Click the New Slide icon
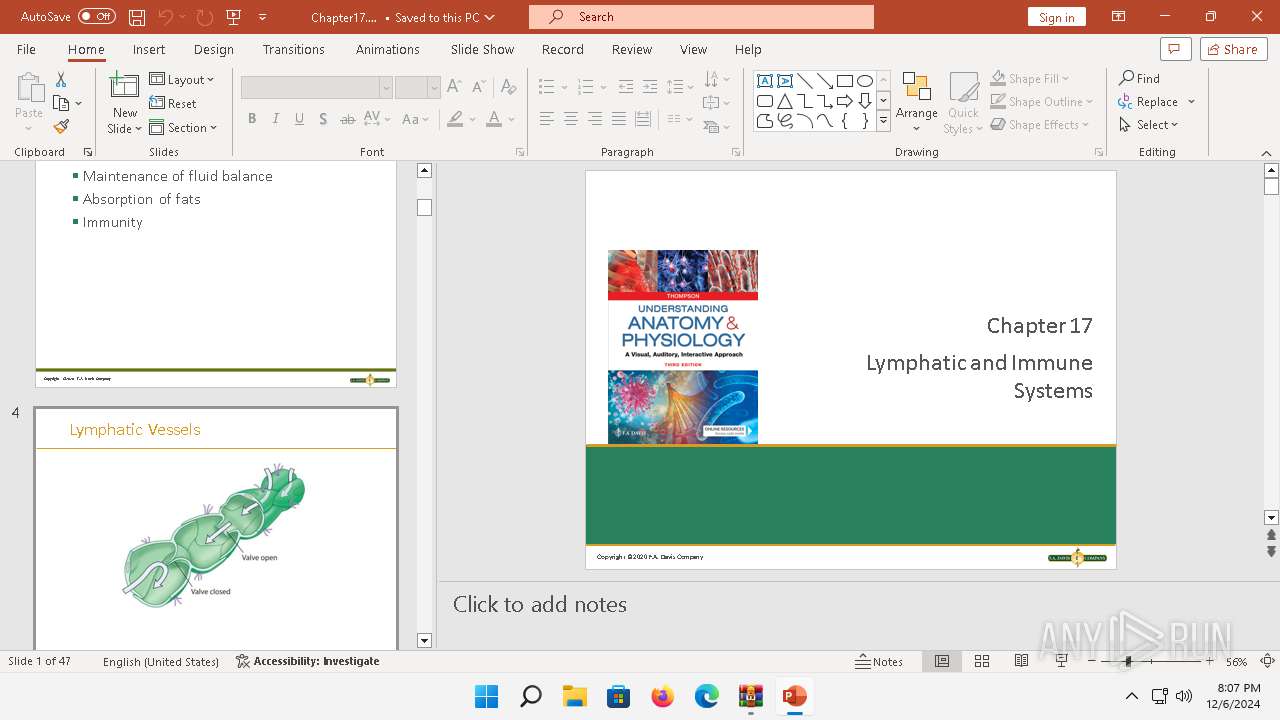 (125, 88)
